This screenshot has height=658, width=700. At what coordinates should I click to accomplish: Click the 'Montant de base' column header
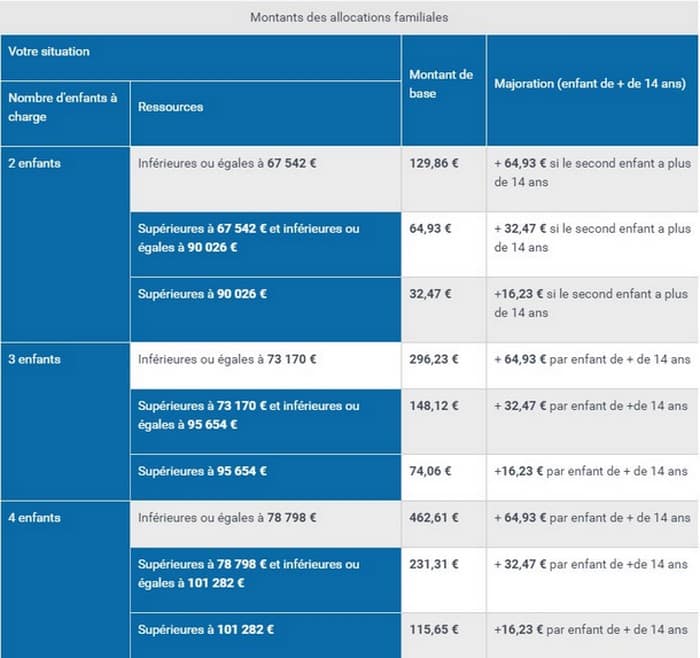tap(444, 90)
